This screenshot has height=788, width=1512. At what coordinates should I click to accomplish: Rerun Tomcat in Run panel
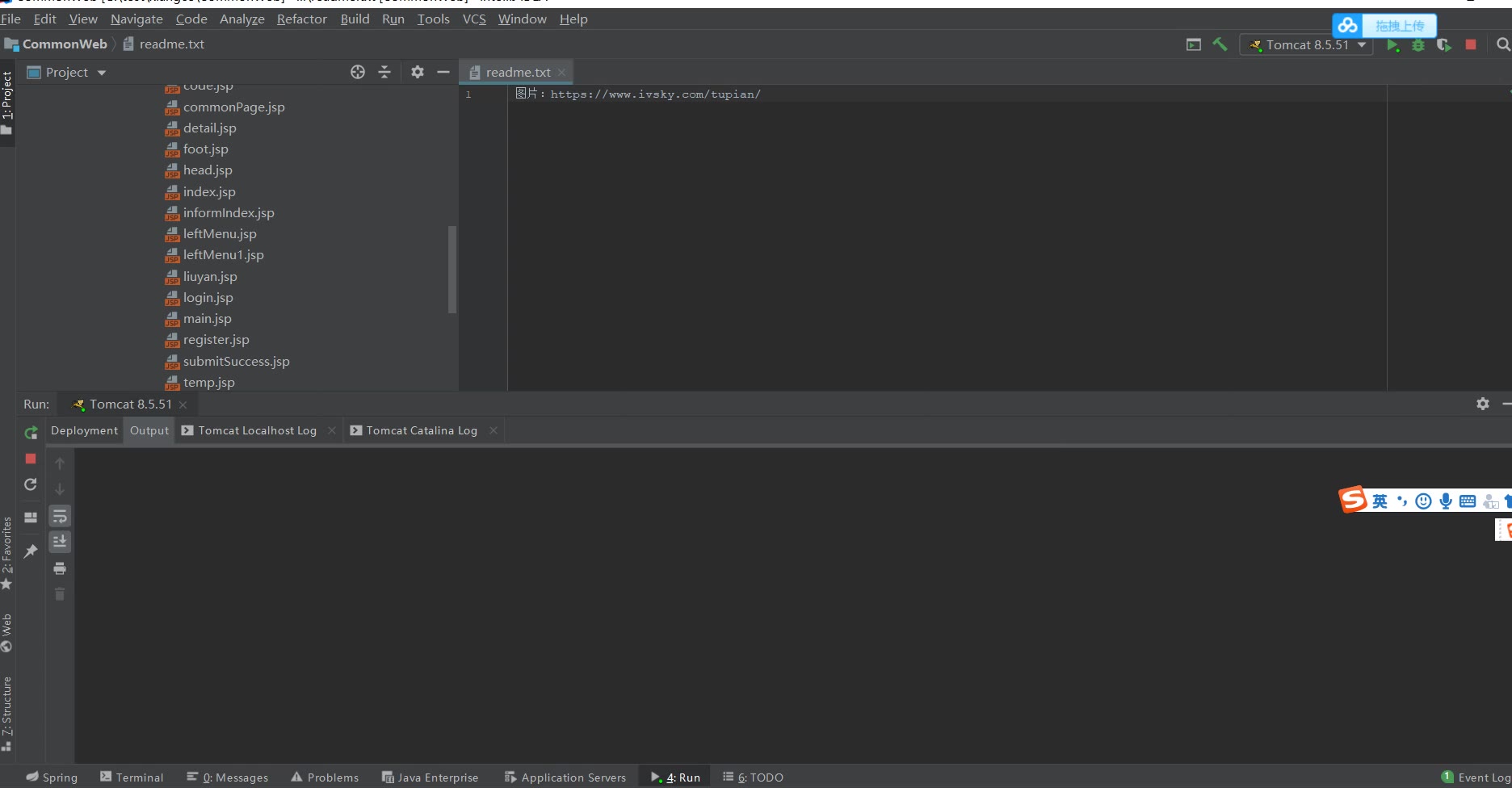(31, 433)
